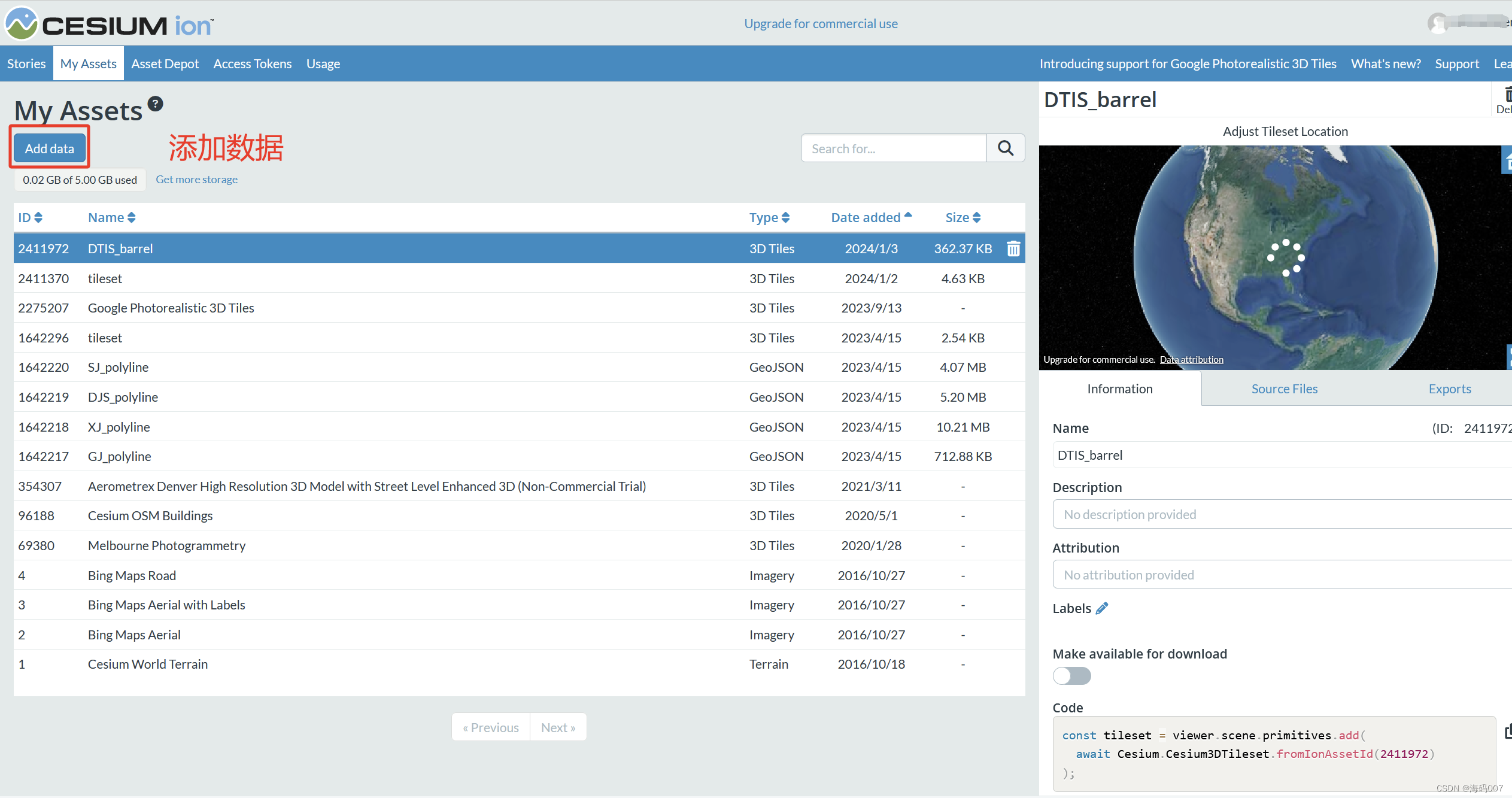Click the Add data button

point(50,148)
